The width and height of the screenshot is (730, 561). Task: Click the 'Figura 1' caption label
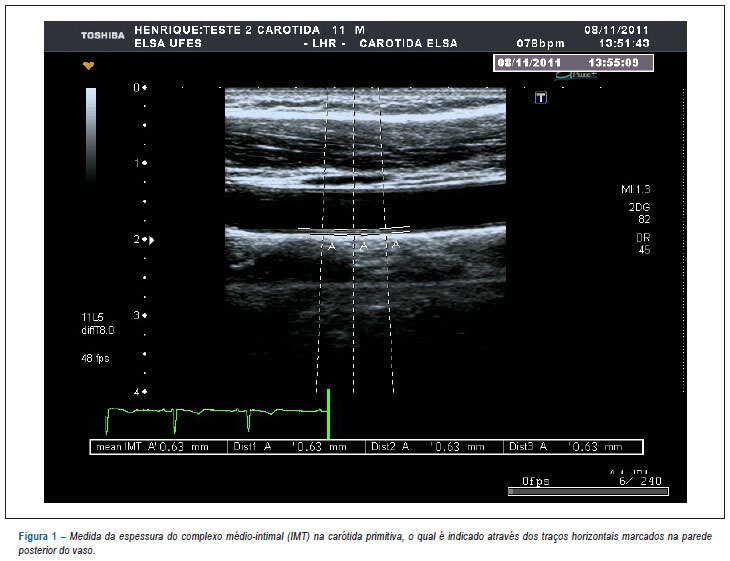coord(37,536)
